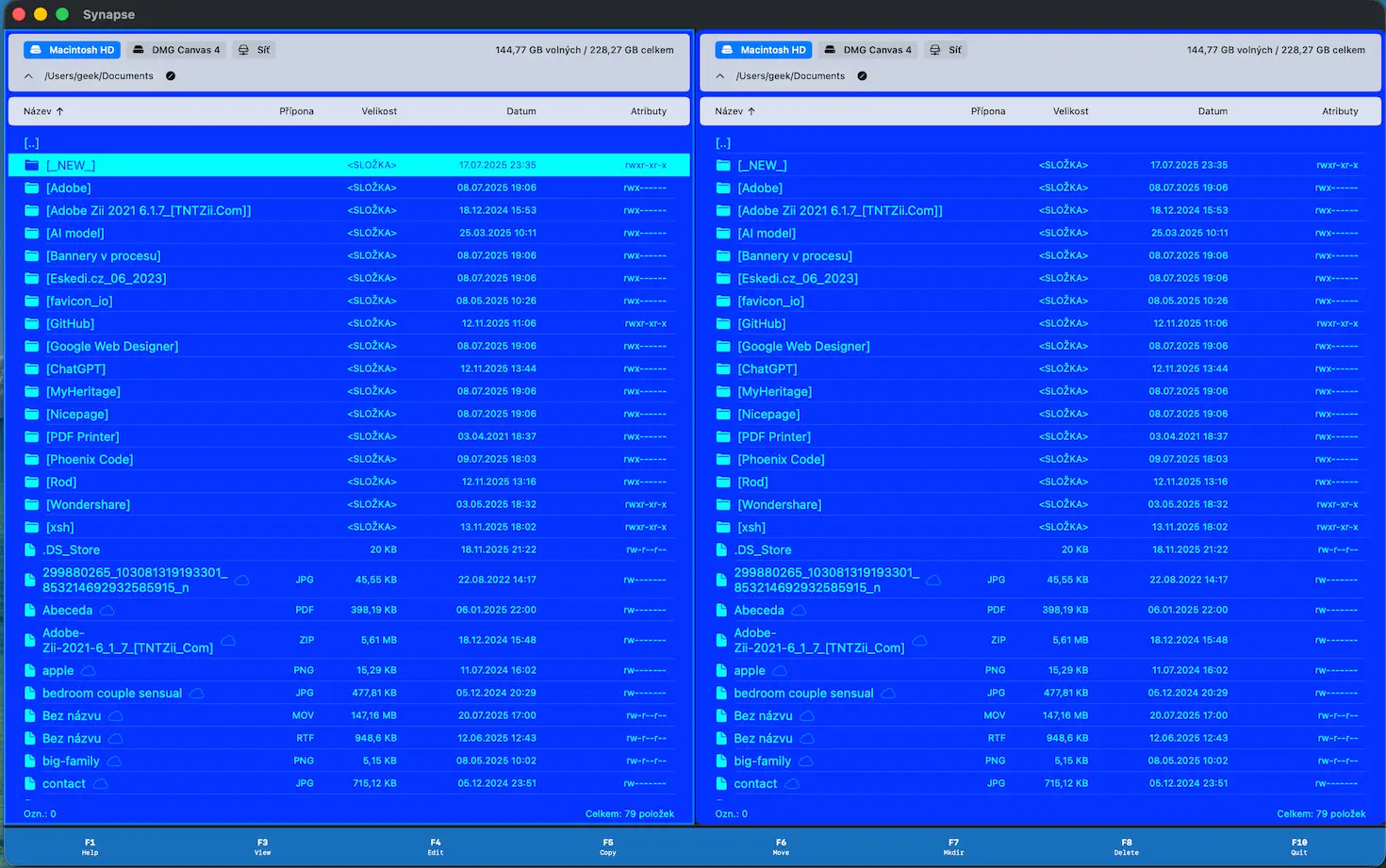Click F8 Delete button
1386x868 pixels.
[x=1127, y=846]
